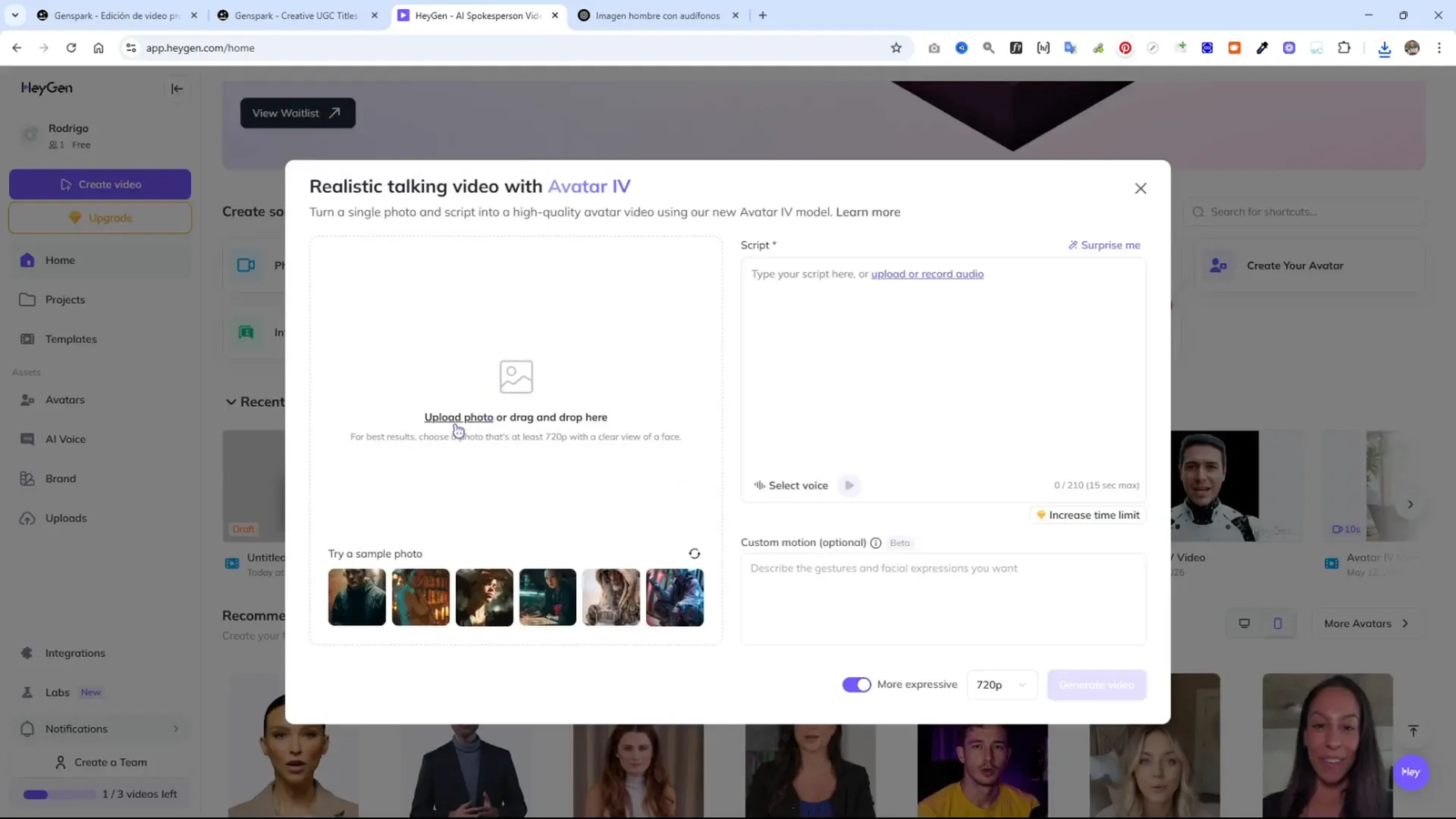Switch to desktop preview view
Image resolution: width=1456 pixels, height=819 pixels.
(1244, 623)
